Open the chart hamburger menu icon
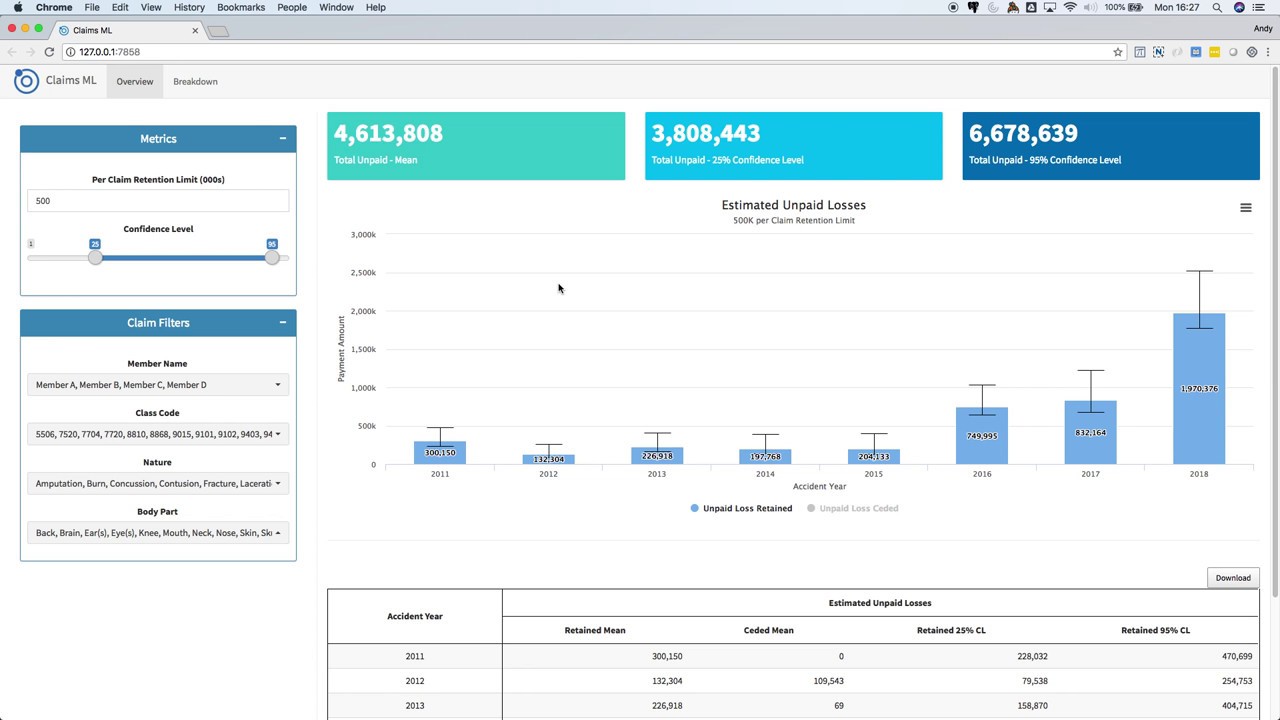The height and width of the screenshot is (720, 1280). point(1246,208)
